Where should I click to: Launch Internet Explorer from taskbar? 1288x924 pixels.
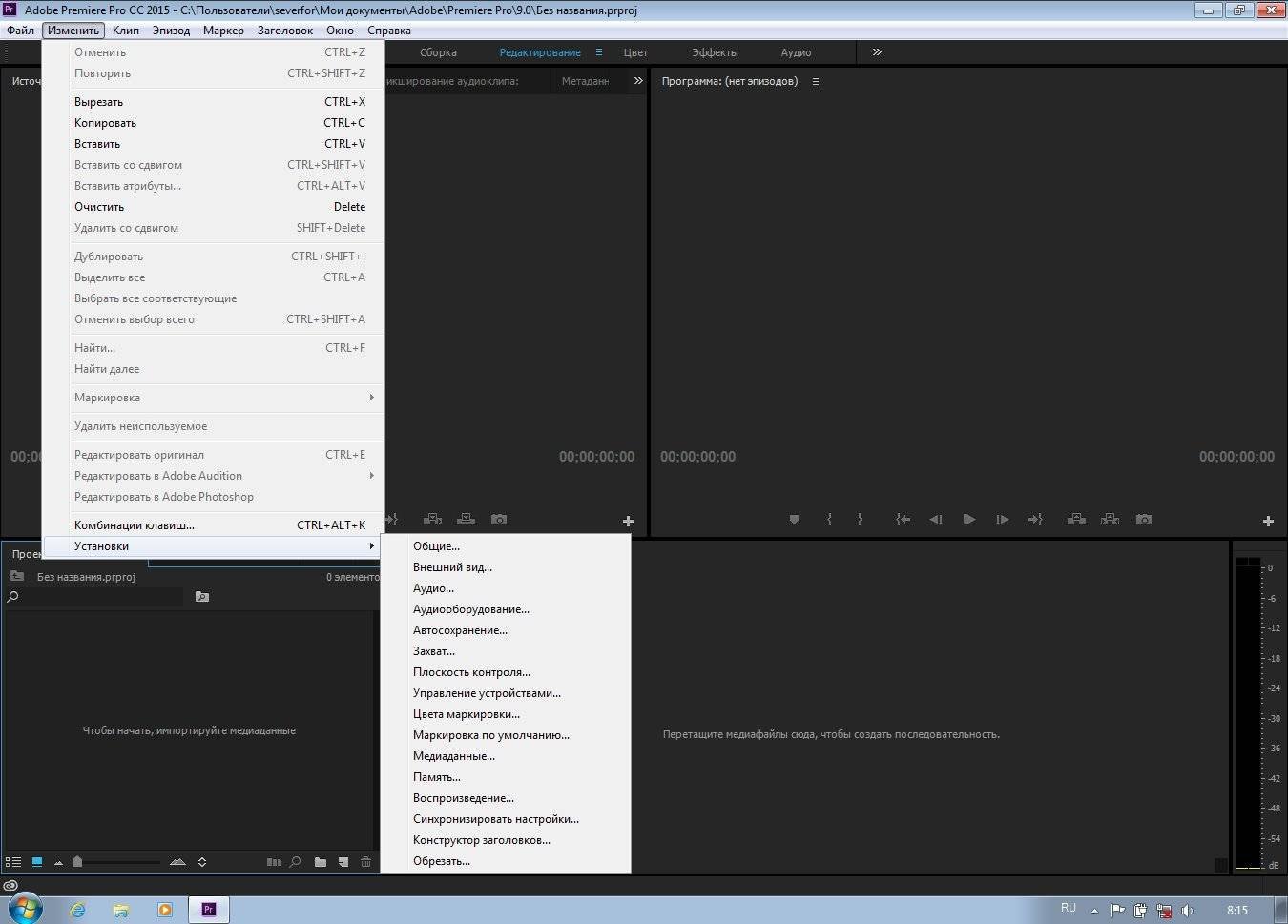pos(77,910)
